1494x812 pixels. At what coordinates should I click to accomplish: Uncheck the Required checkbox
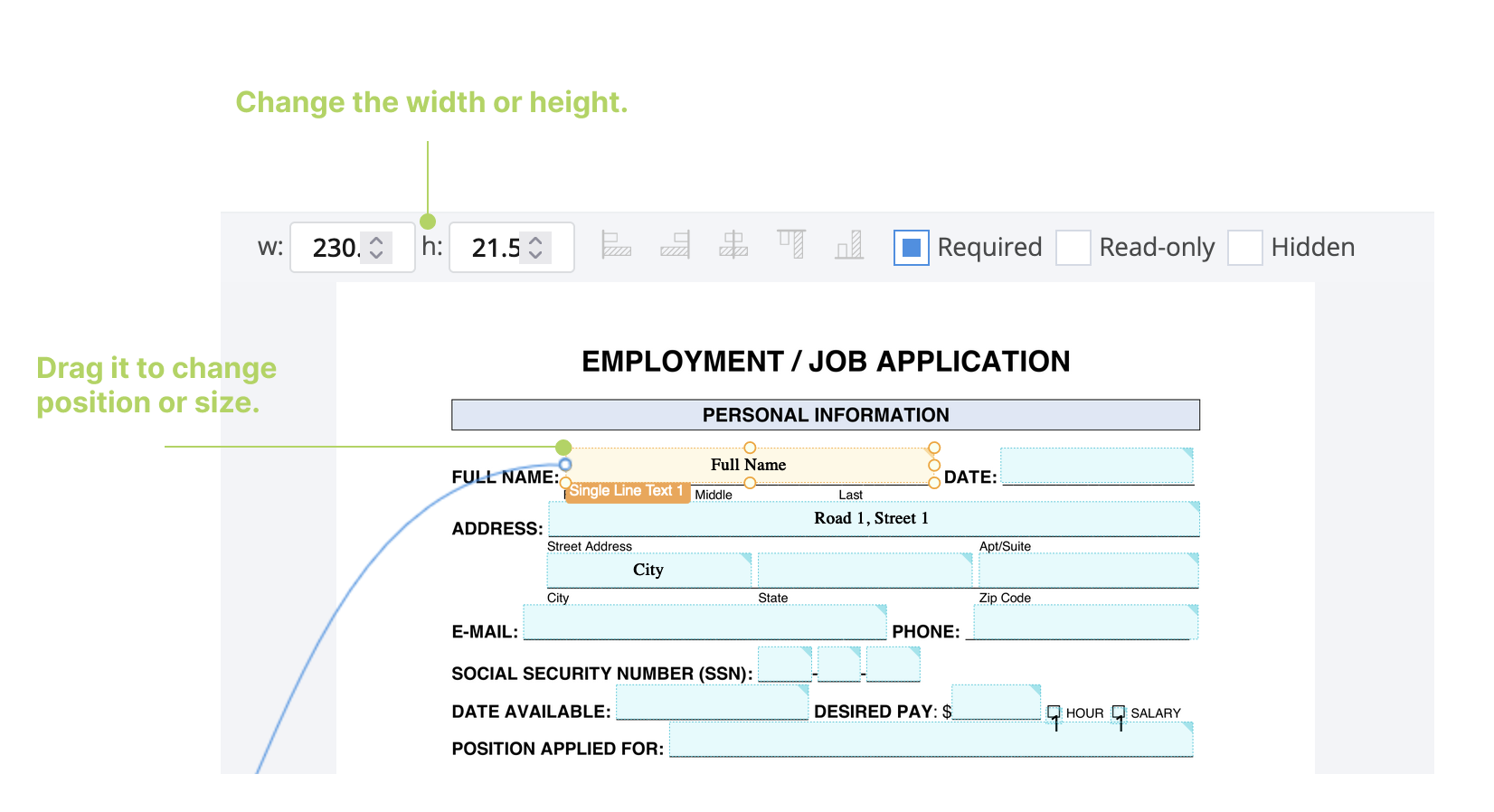click(x=911, y=248)
